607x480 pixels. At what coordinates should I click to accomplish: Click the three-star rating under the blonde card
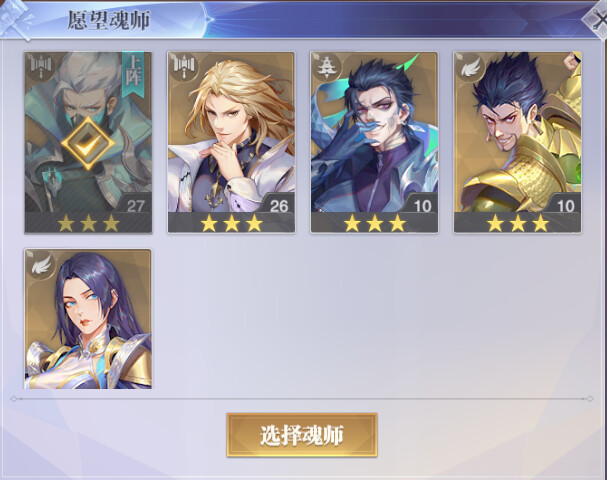231,223
